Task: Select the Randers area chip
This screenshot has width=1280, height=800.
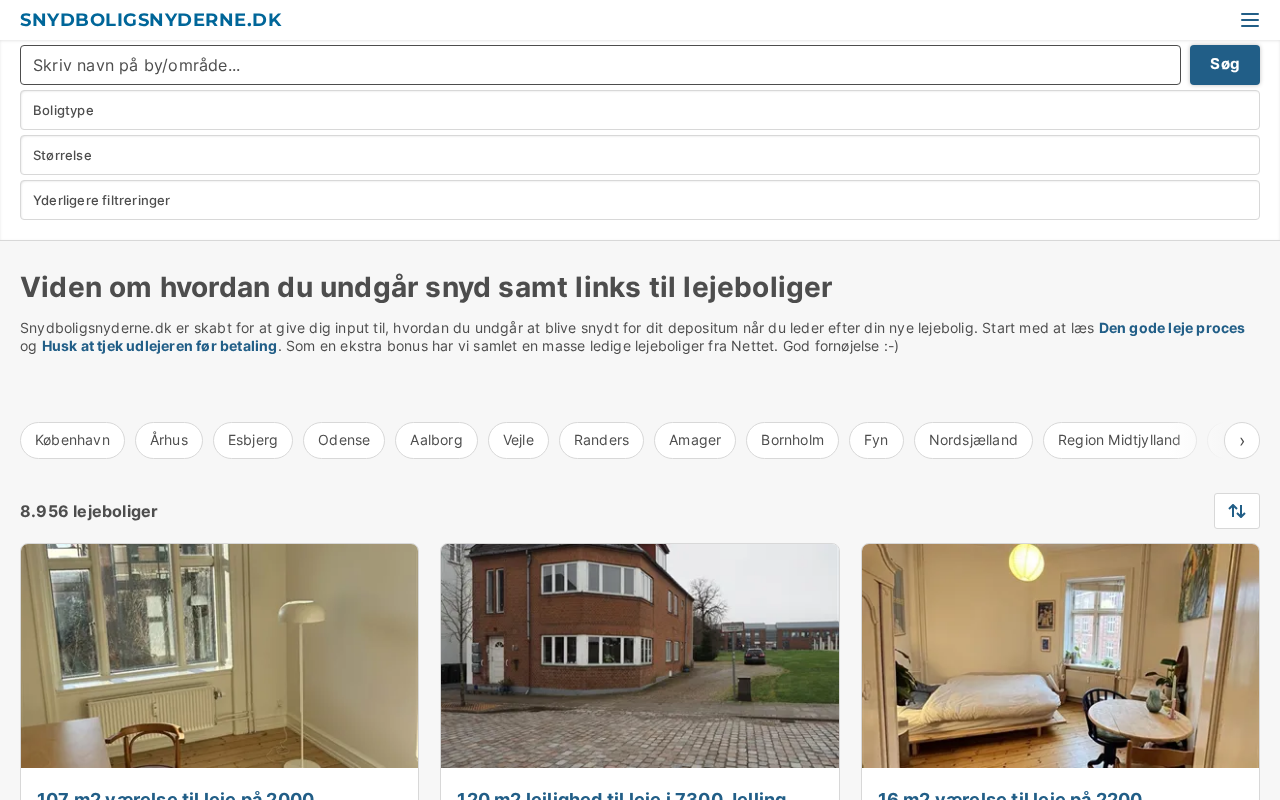Action: 601,440
